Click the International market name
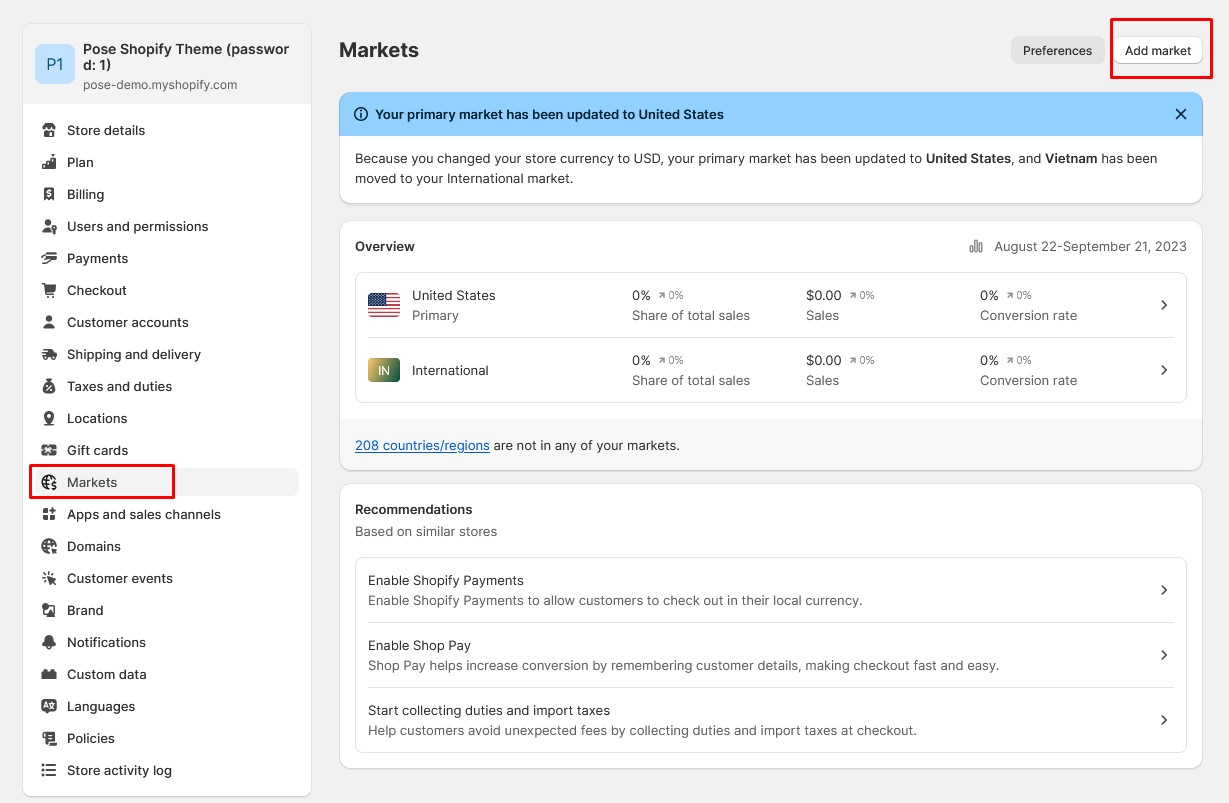This screenshot has height=803, width=1229. (x=450, y=370)
